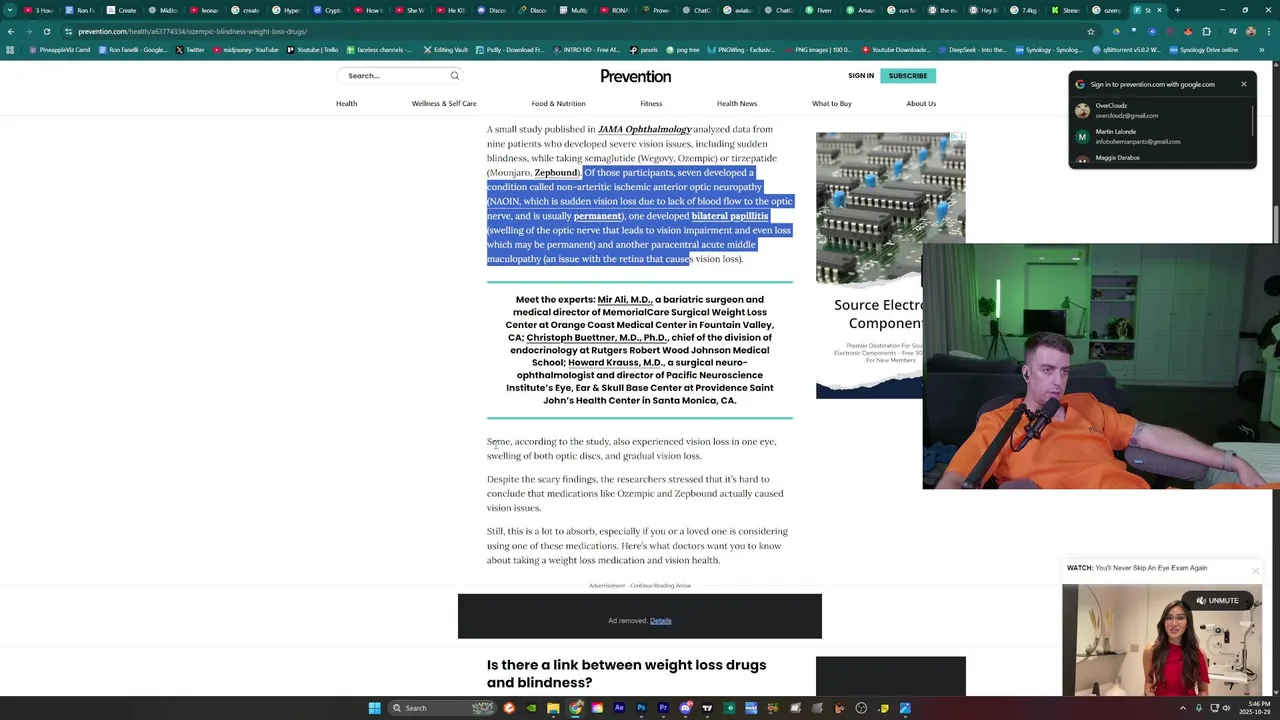Image resolution: width=1280 pixels, height=720 pixels.
Task: Unmute the eye exam video
Action: [1216, 600]
